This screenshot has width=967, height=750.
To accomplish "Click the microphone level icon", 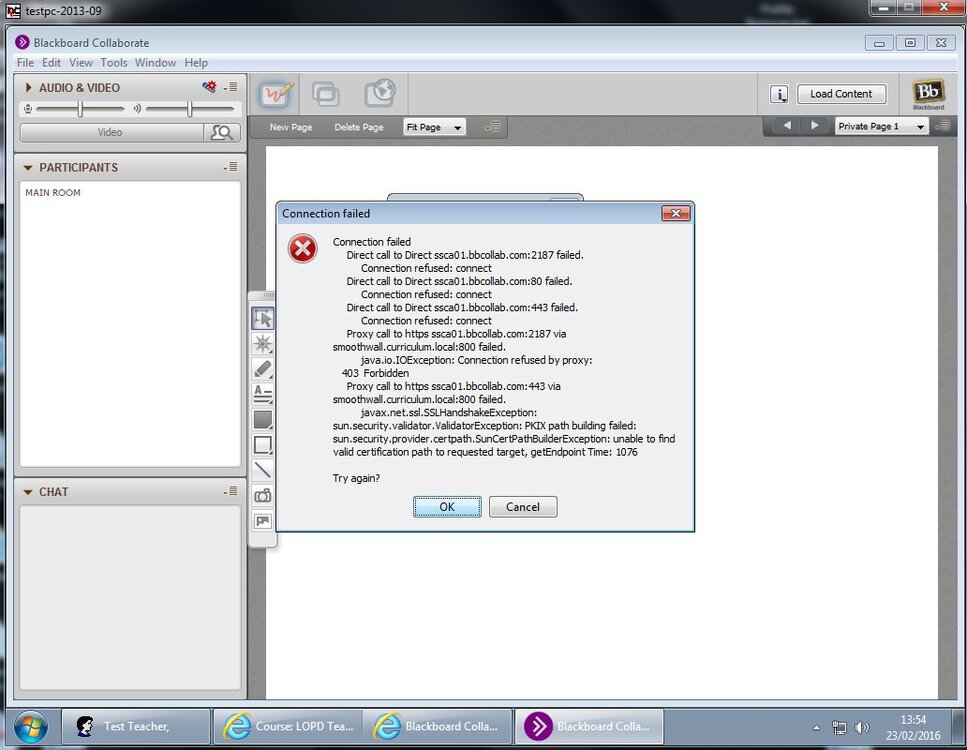I will 28,109.
